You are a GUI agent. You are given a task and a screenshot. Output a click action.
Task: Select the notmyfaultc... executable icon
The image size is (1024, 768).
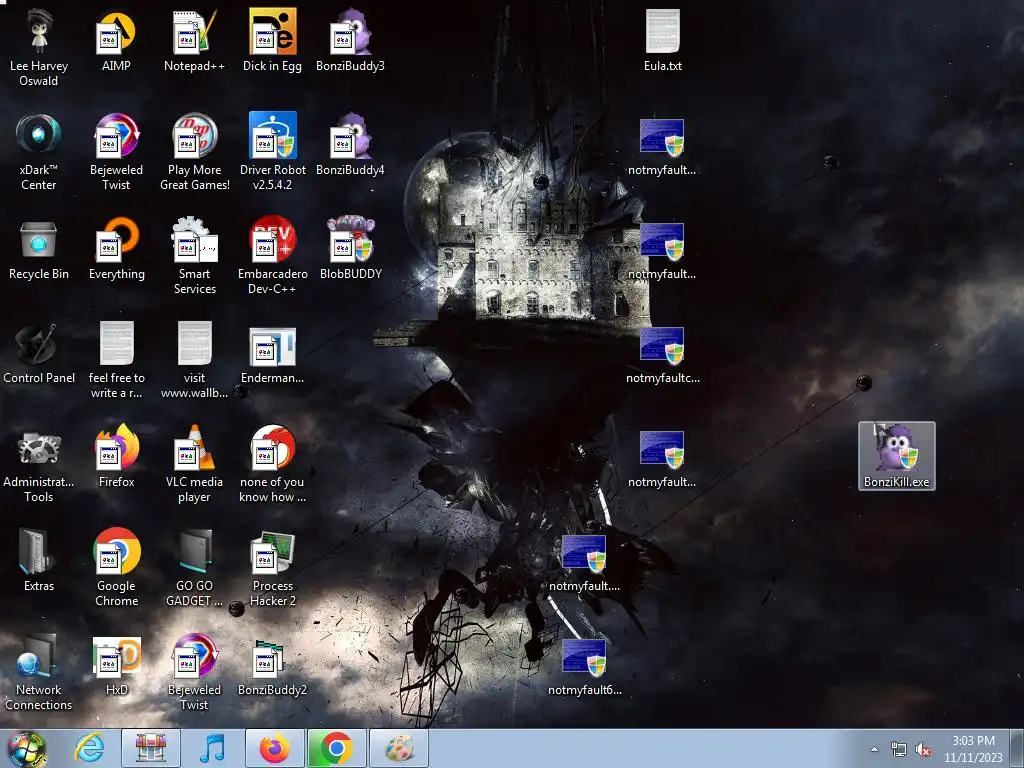[663, 353]
